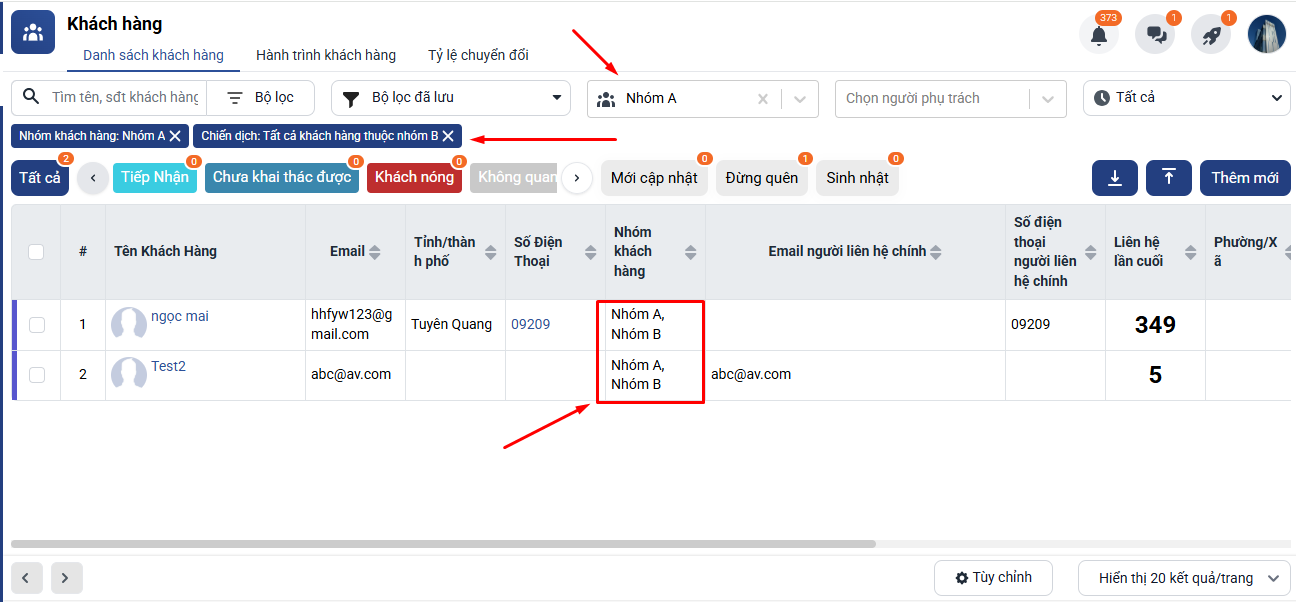Click the customer name search field

124,98
